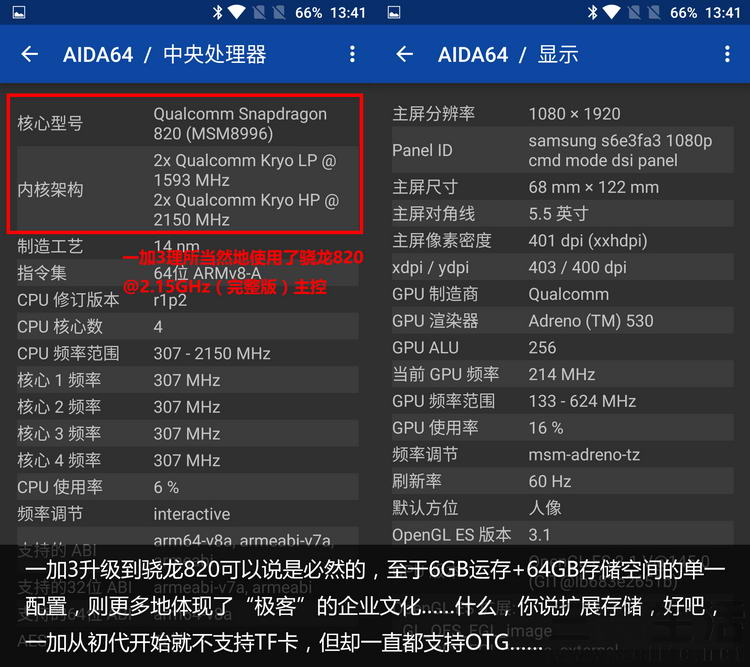The height and width of the screenshot is (667, 750).
Task: Select the GPU ALU 256 row
Action: point(562,347)
